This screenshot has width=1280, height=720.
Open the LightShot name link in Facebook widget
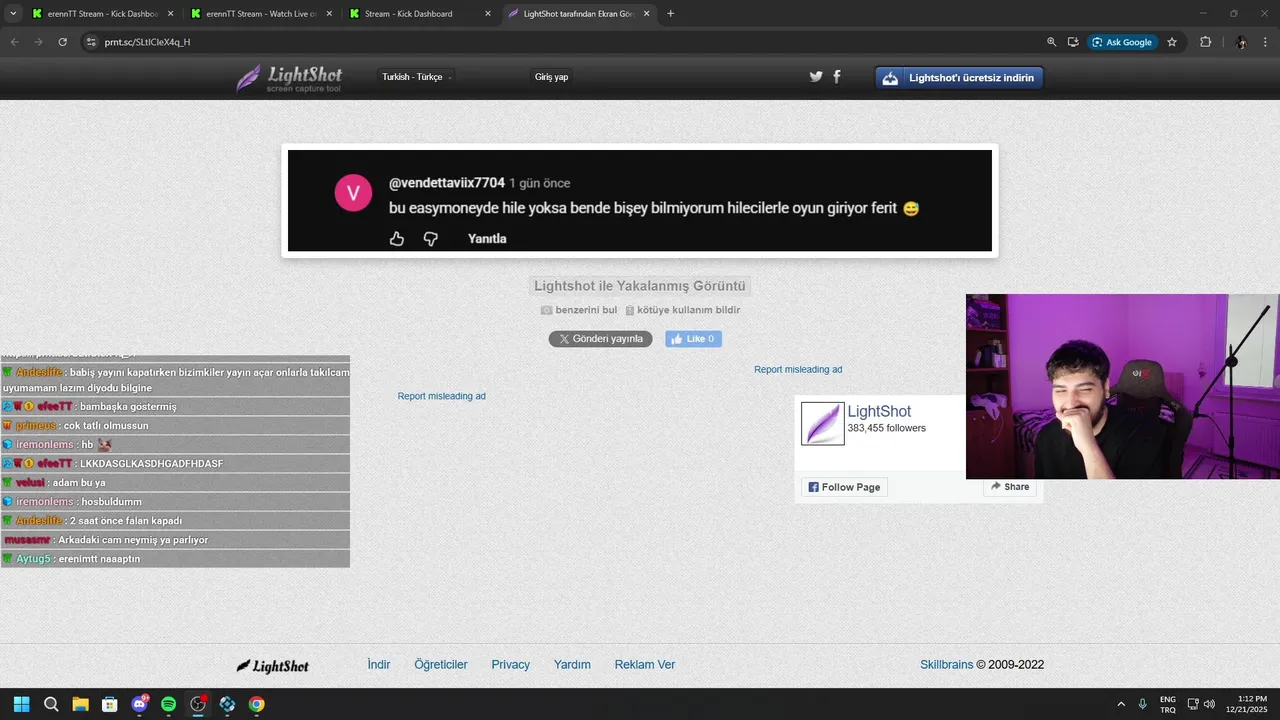tap(879, 411)
